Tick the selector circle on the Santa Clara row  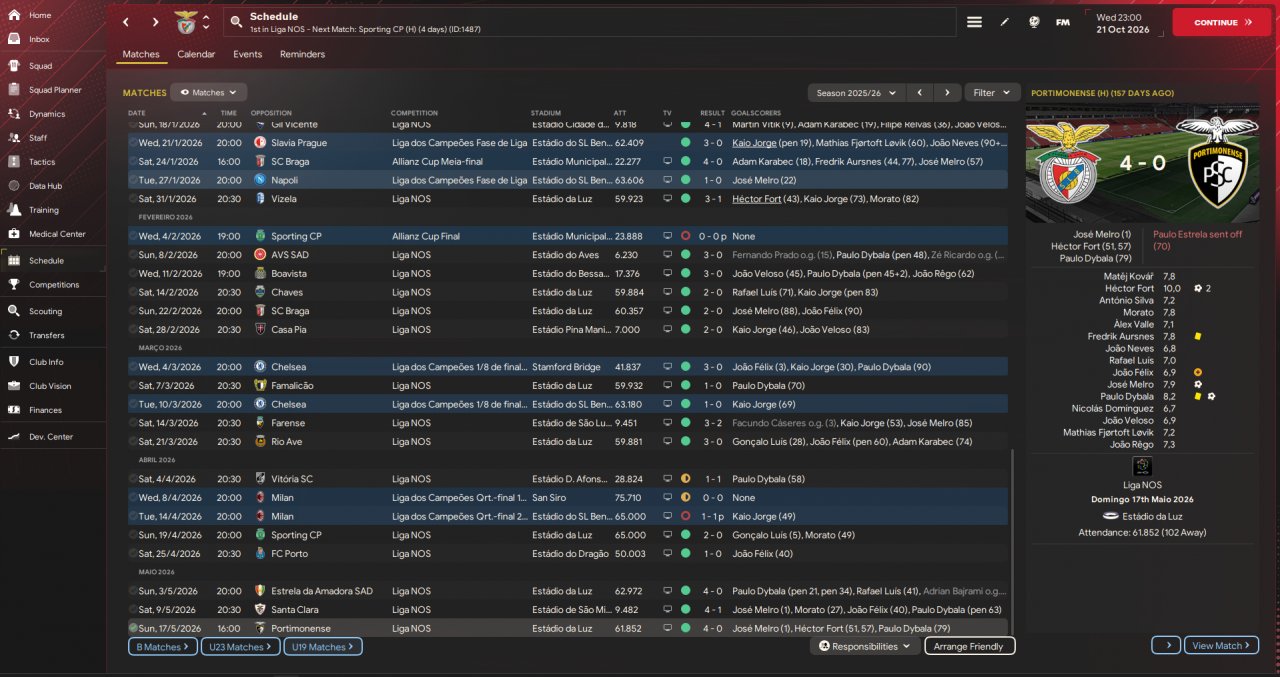(x=134, y=609)
